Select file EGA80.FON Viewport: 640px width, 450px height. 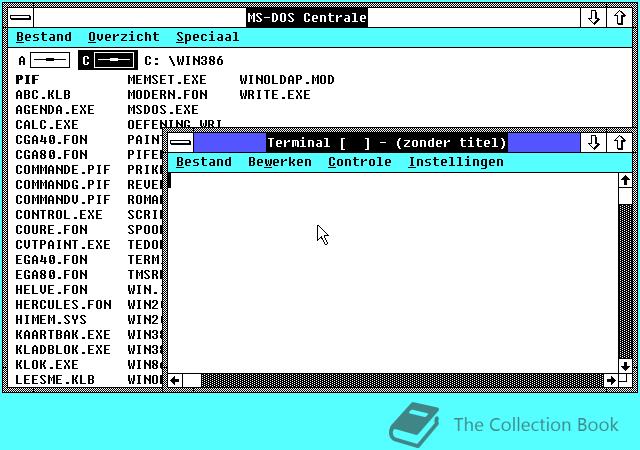[x=51, y=274]
